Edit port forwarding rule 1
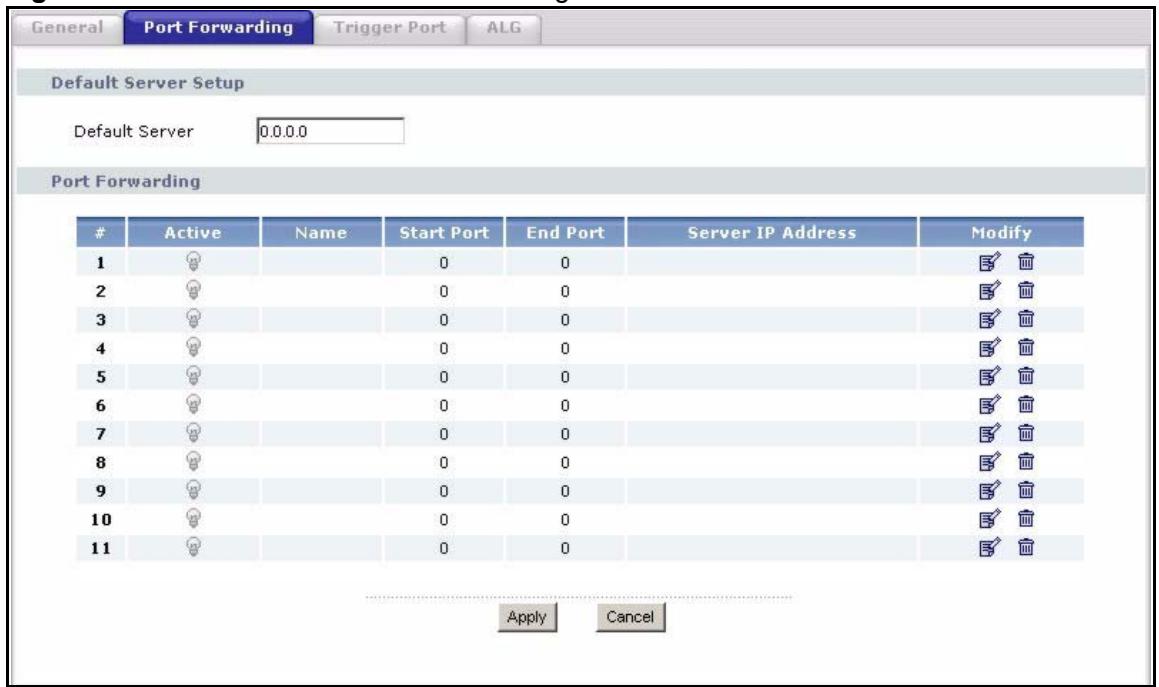Image resolution: width=1159 pixels, height=687 pixels. pos(989,262)
